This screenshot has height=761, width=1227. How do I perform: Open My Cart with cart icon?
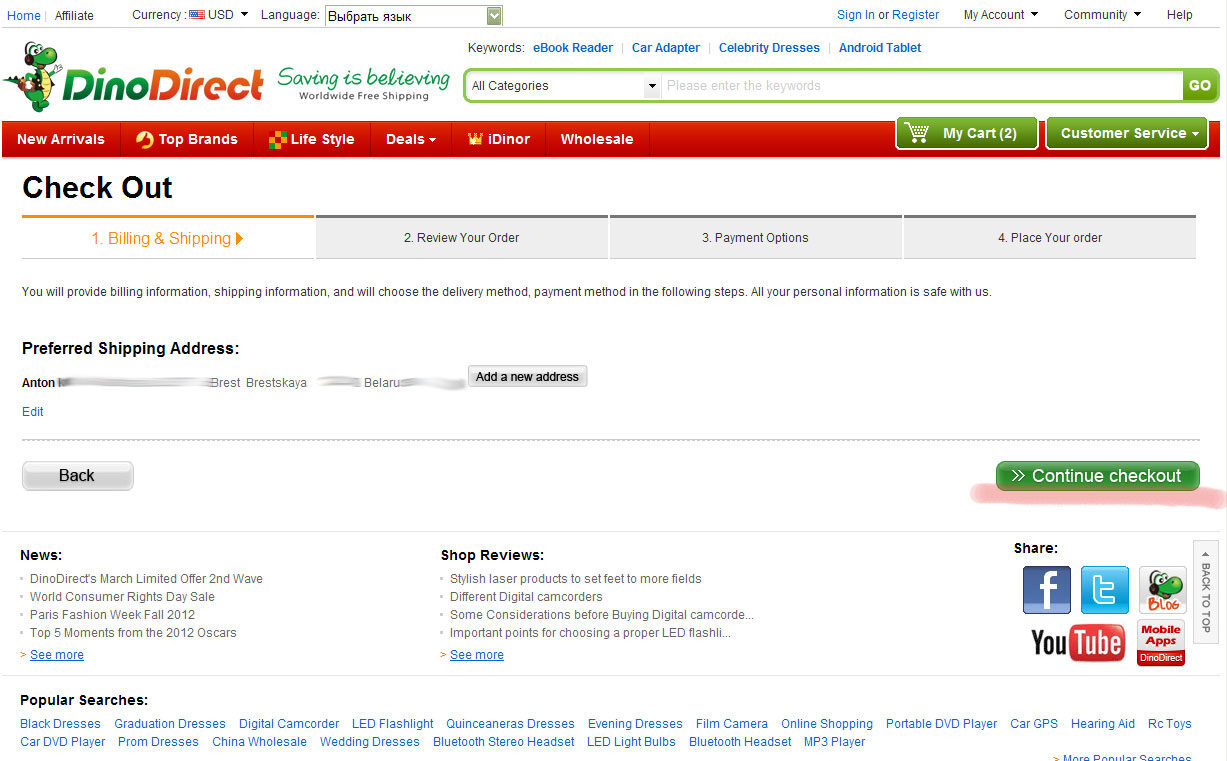point(966,133)
